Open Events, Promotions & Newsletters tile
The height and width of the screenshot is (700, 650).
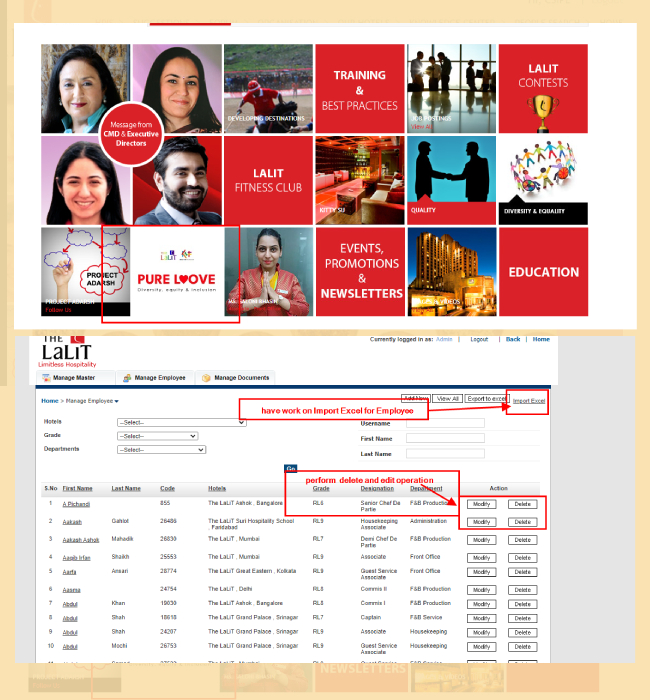(x=360, y=272)
